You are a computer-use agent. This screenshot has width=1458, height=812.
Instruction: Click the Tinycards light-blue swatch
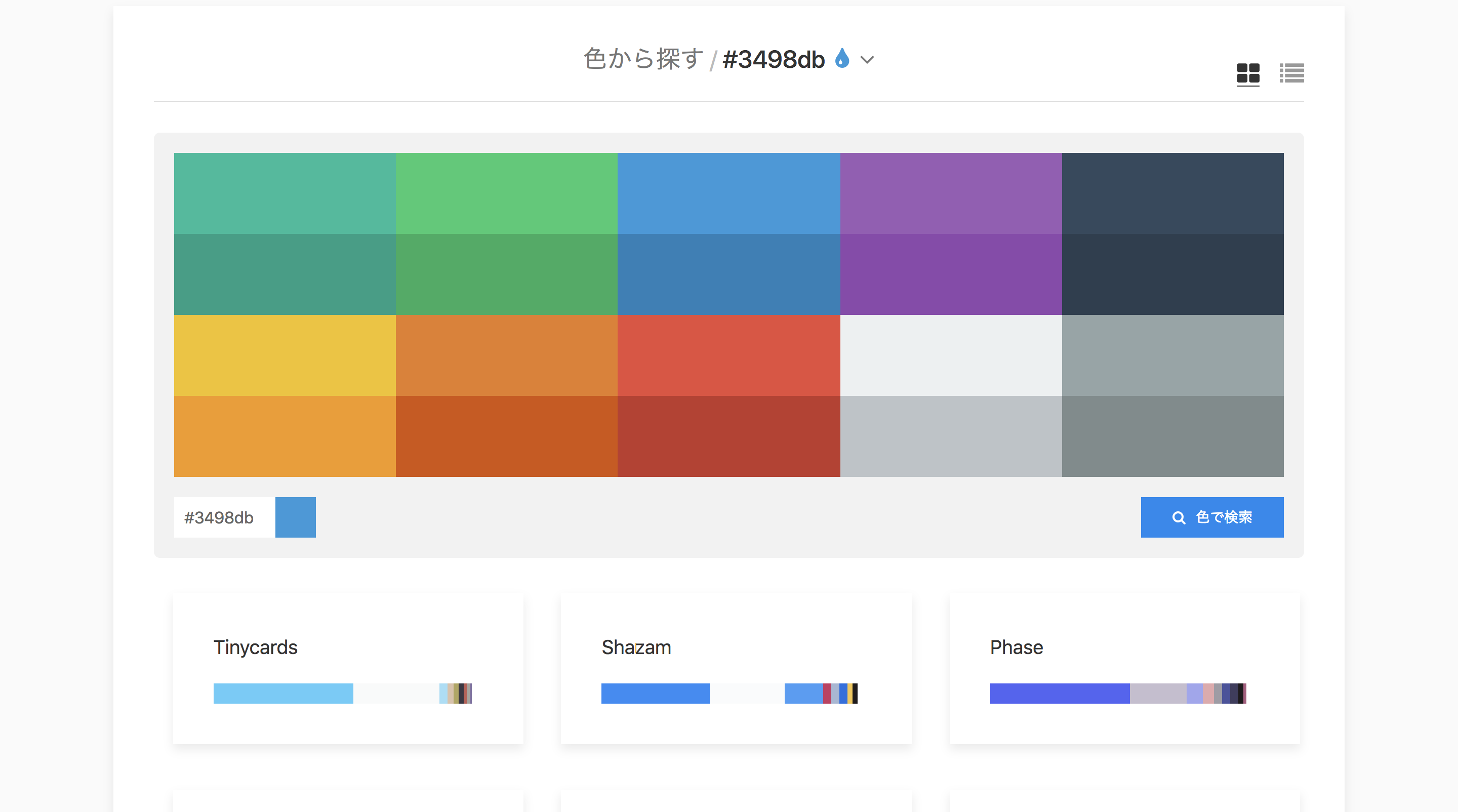(284, 693)
